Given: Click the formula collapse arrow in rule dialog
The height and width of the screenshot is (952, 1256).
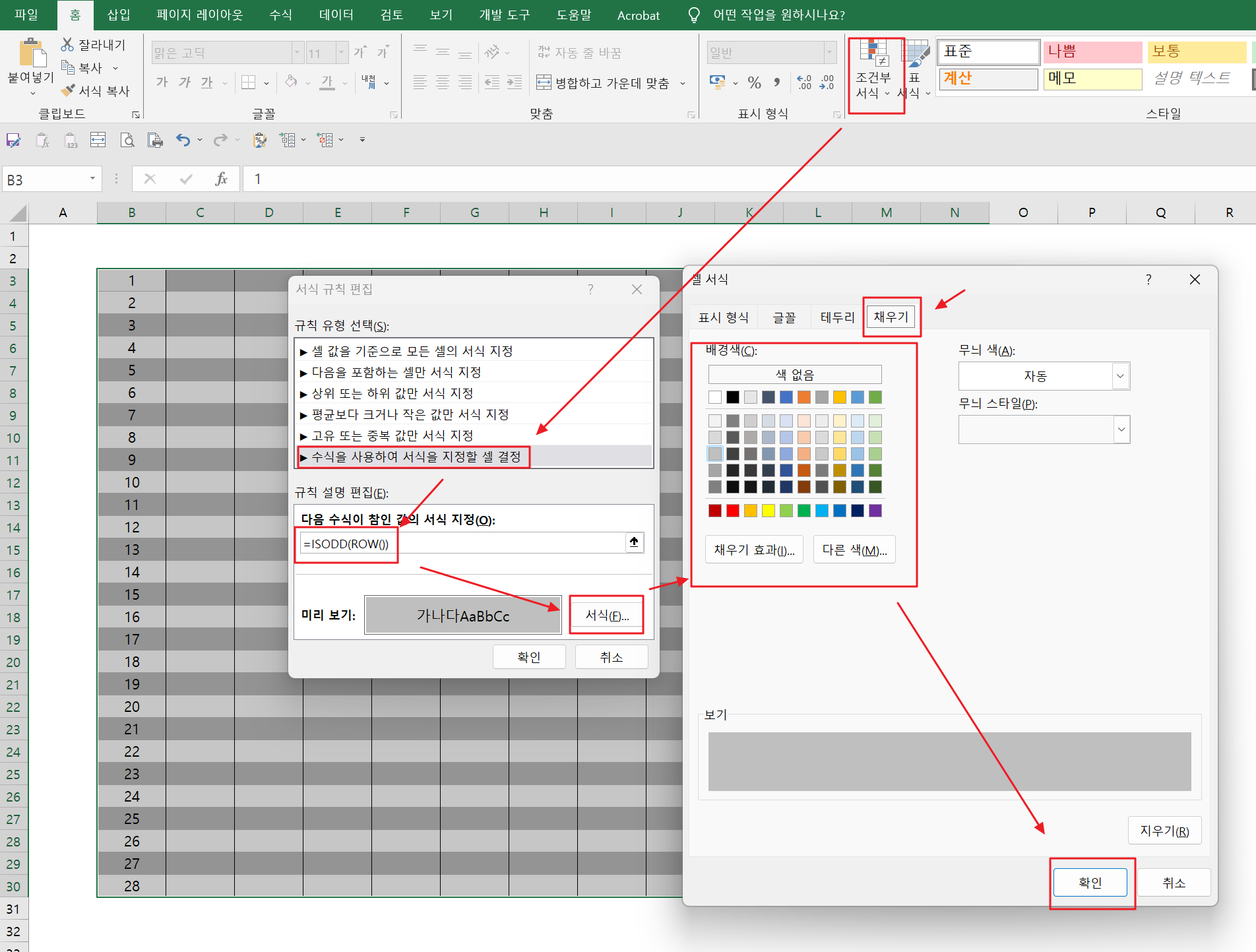Looking at the screenshot, I should pyautogui.click(x=634, y=542).
